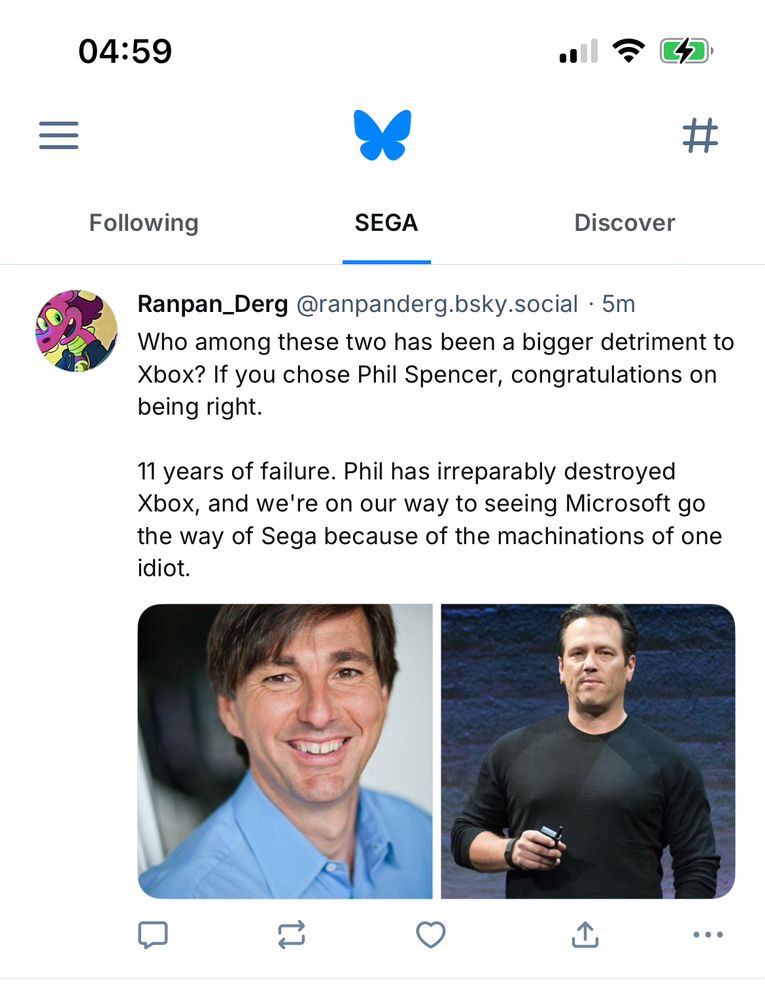Open the feeds hashtag icon

point(700,135)
